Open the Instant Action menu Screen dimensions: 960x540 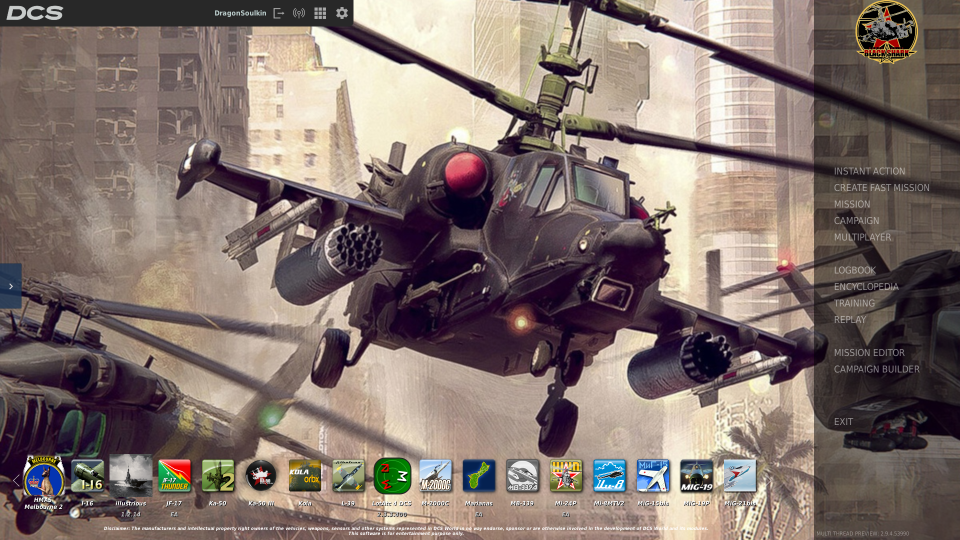pos(869,171)
